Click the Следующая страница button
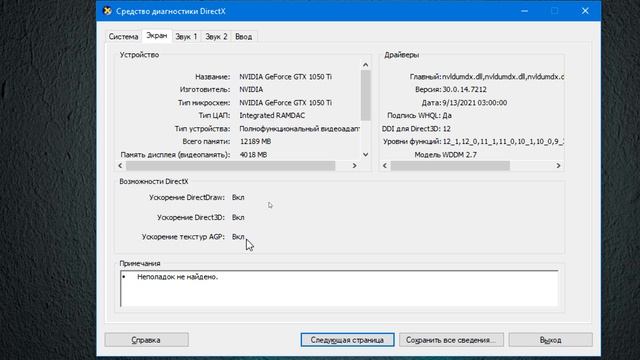The image size is (640, 360). tap(347, 340)
